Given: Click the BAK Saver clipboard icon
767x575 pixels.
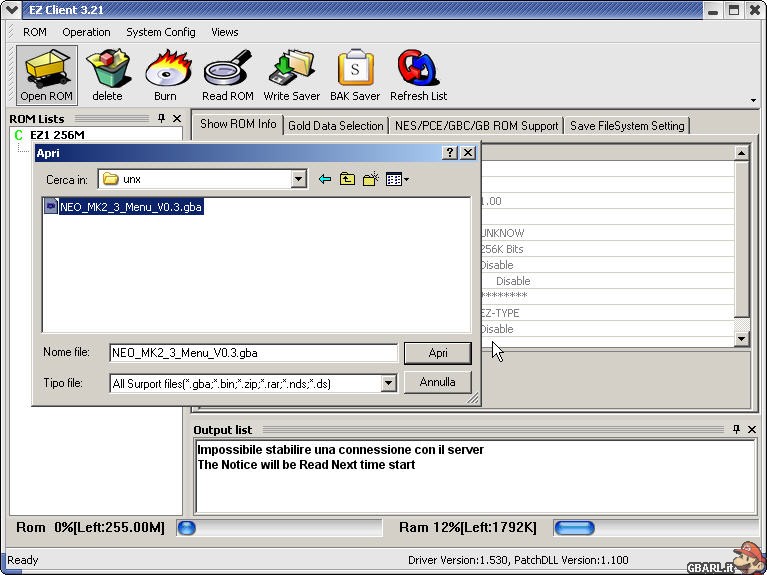Looking at the screenshot, I should pos(355,75).
